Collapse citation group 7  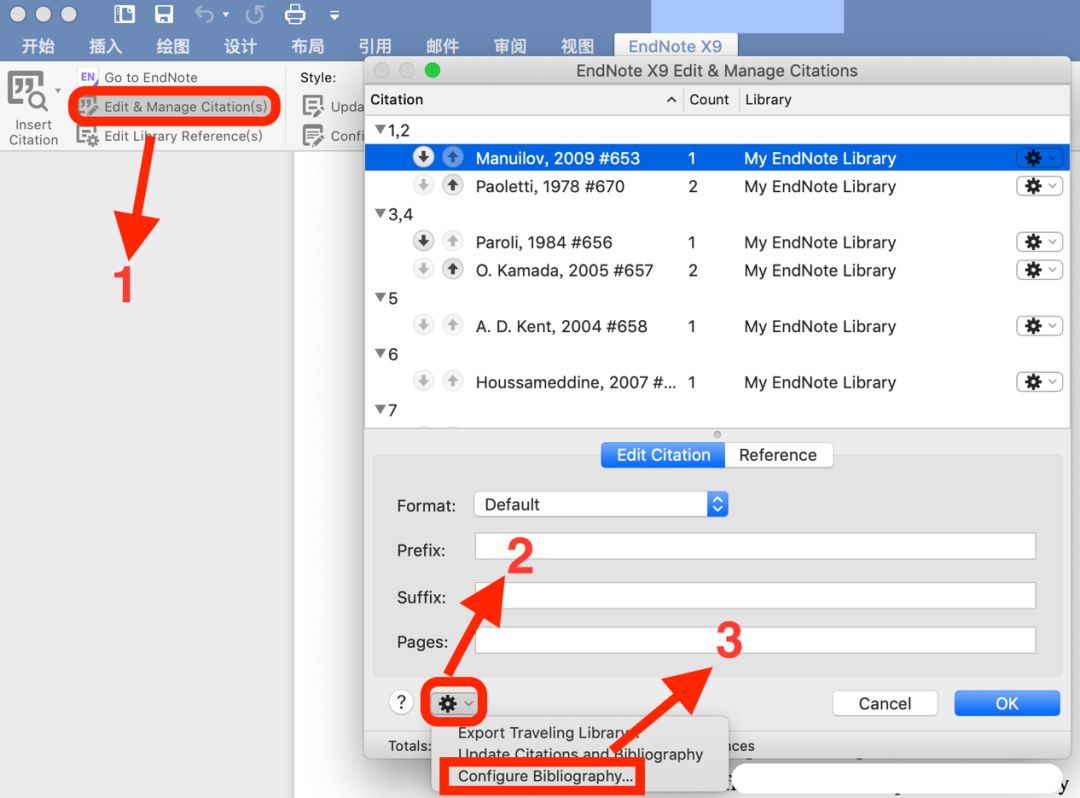click(x=380, y=409)
